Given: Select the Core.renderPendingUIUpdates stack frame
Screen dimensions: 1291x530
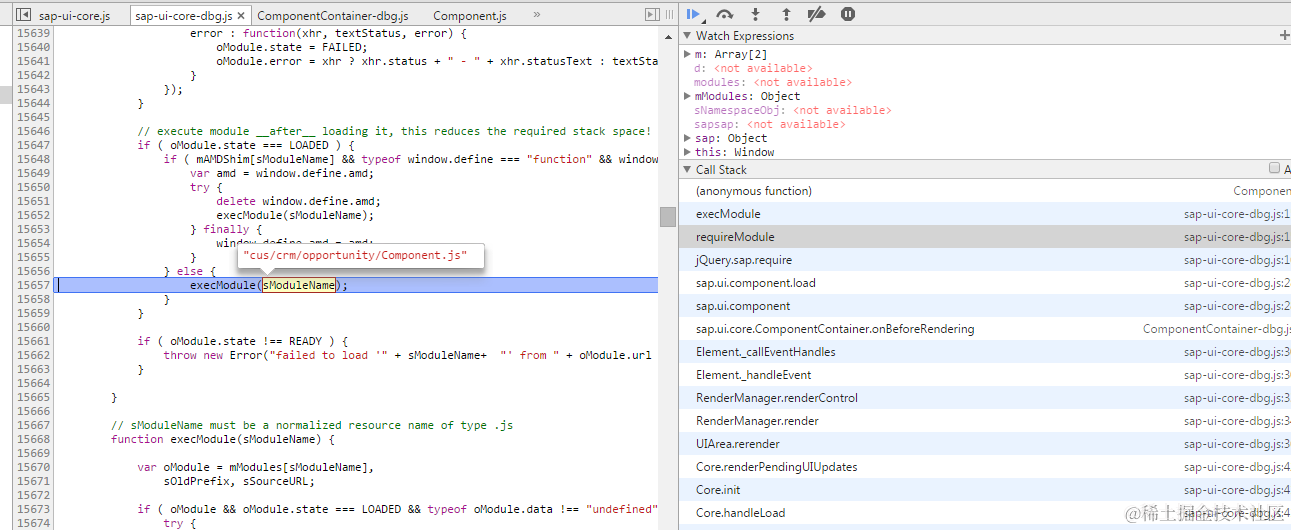Looking at the screenshot, I should 985,467.
